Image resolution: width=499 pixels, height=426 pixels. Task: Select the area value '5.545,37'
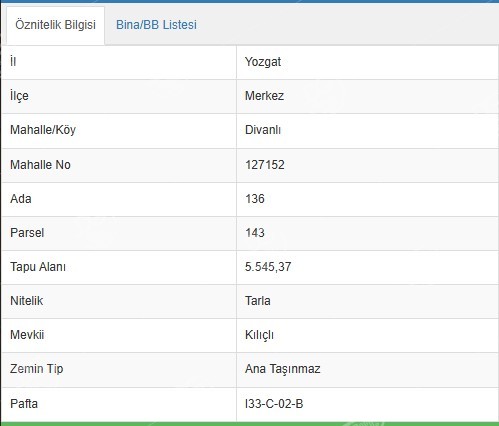tap(268, 267)
